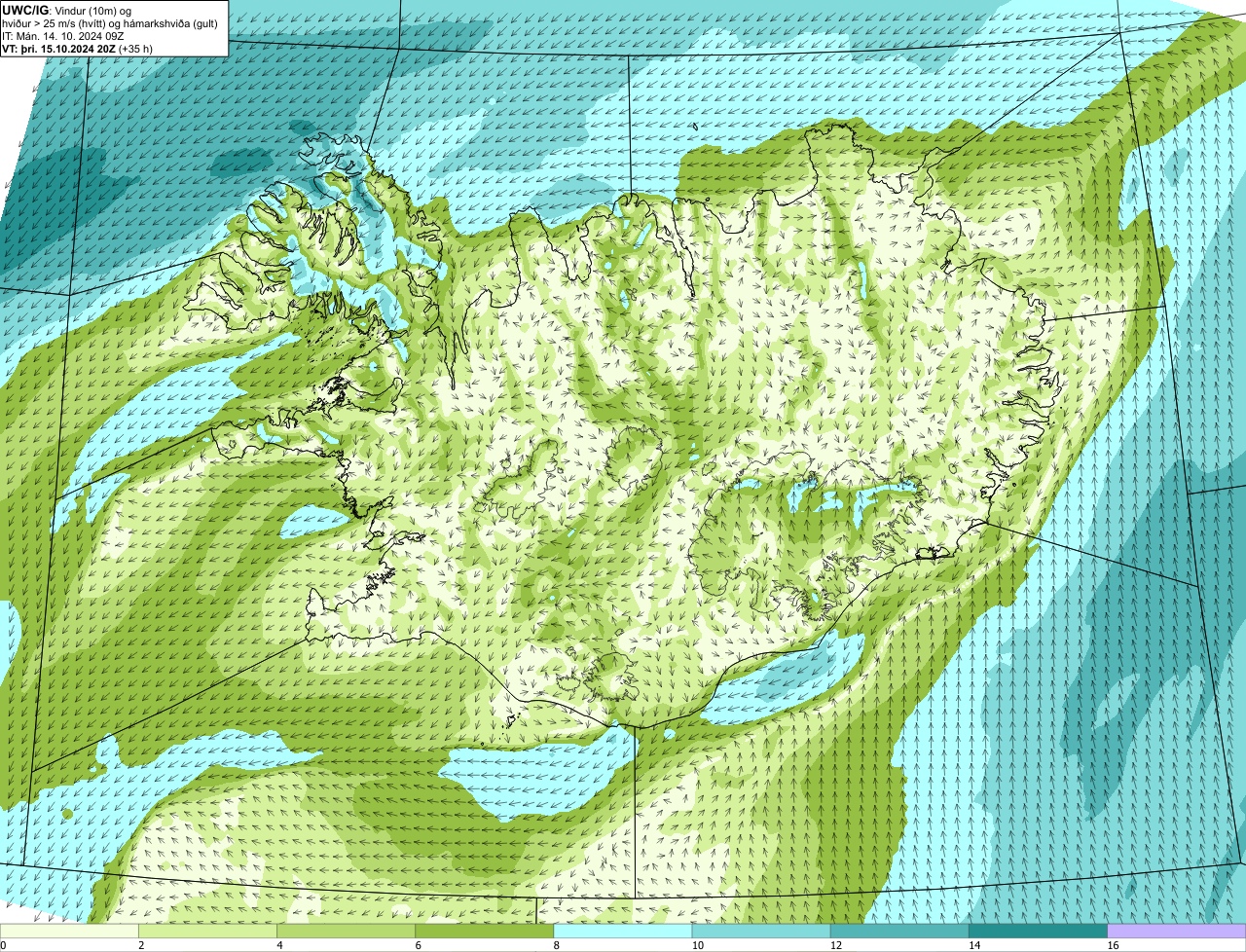
Task: Click the lavender above-16 m/s legend swatch
Action: [1177, 932]
